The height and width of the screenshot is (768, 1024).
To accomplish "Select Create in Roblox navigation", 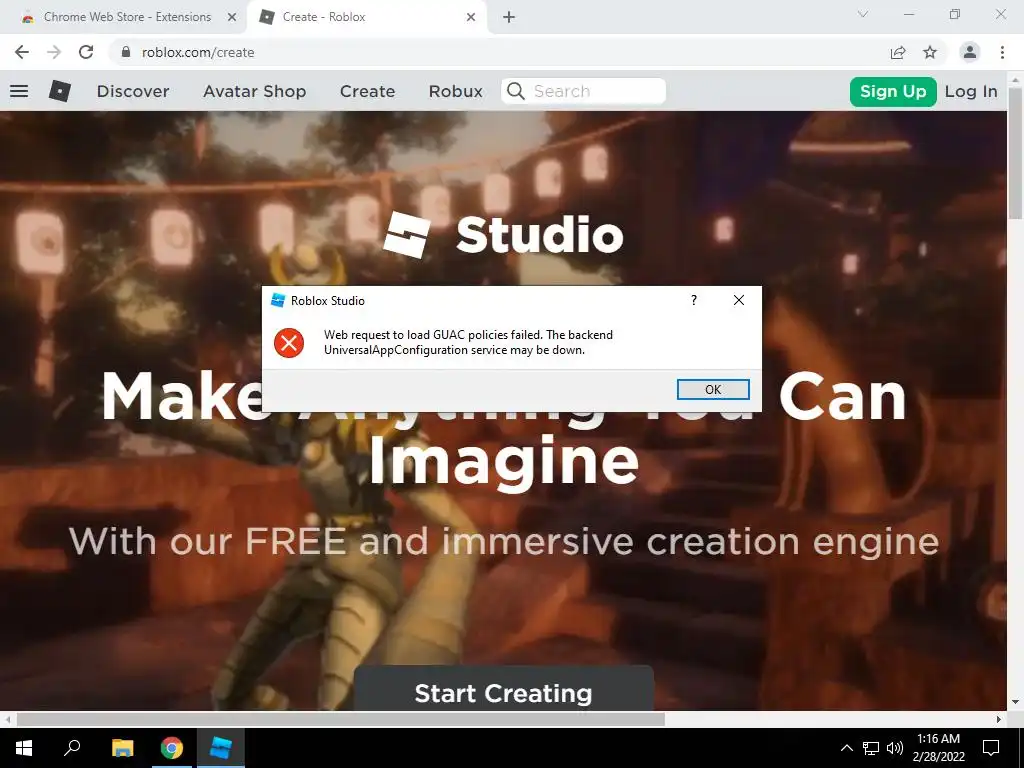I will 367,91.
